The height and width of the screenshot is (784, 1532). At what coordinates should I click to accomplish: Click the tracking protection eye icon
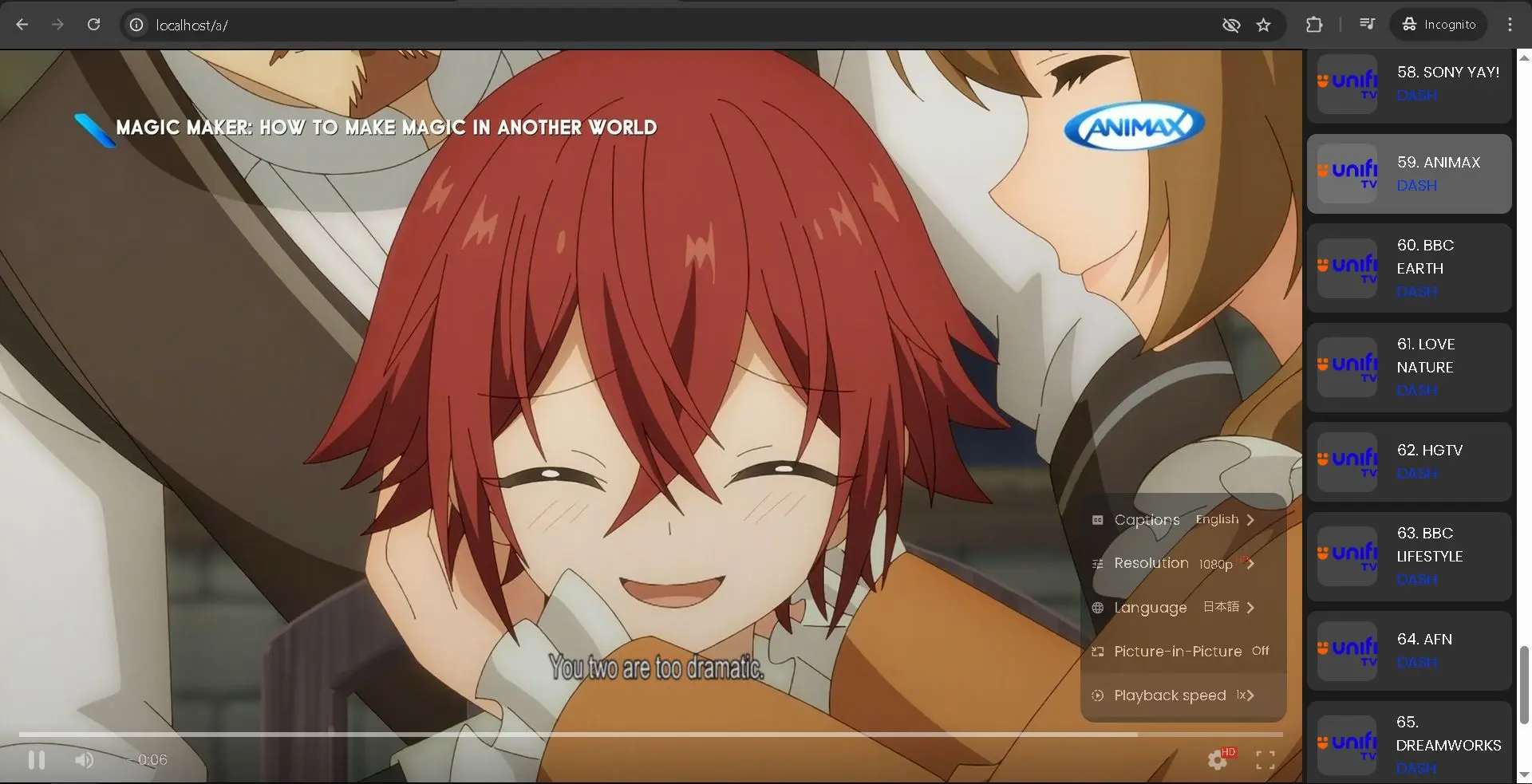1231,26
